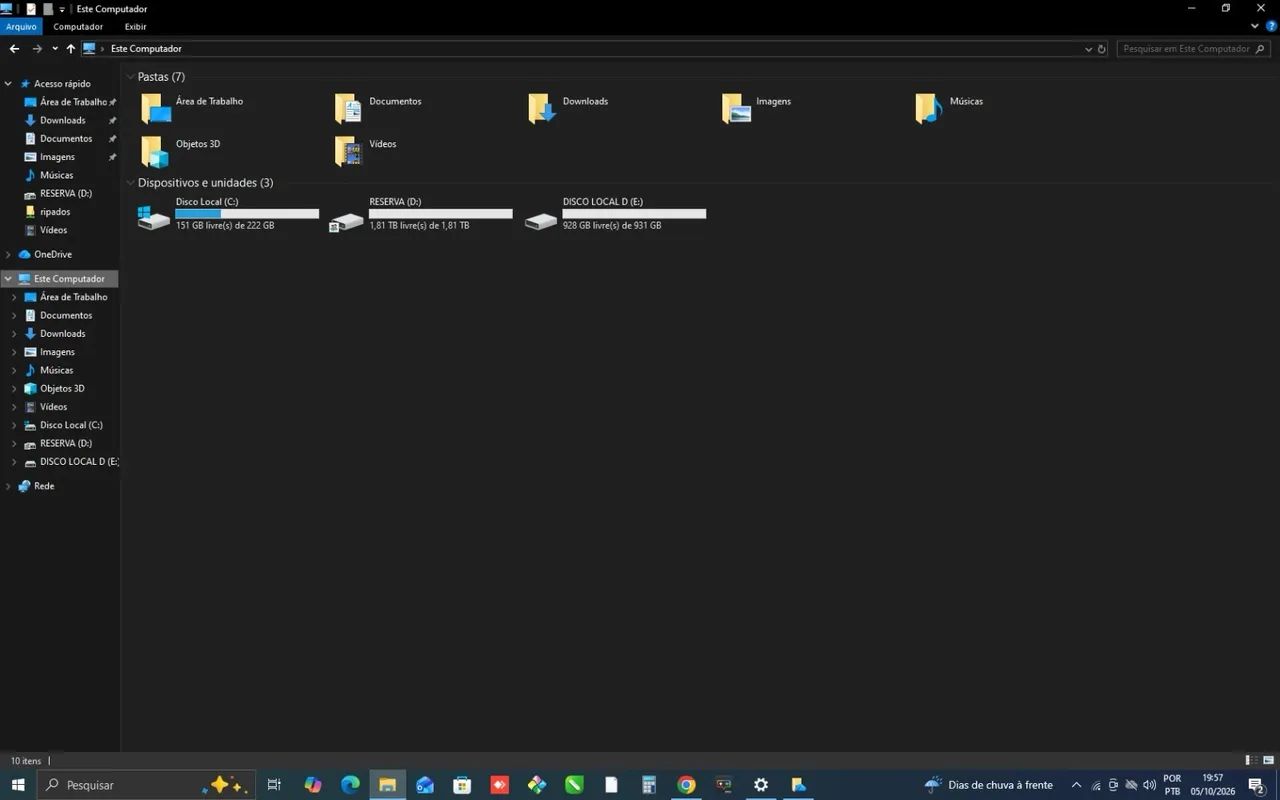Go back with the left arrow button

pos(14,48)
